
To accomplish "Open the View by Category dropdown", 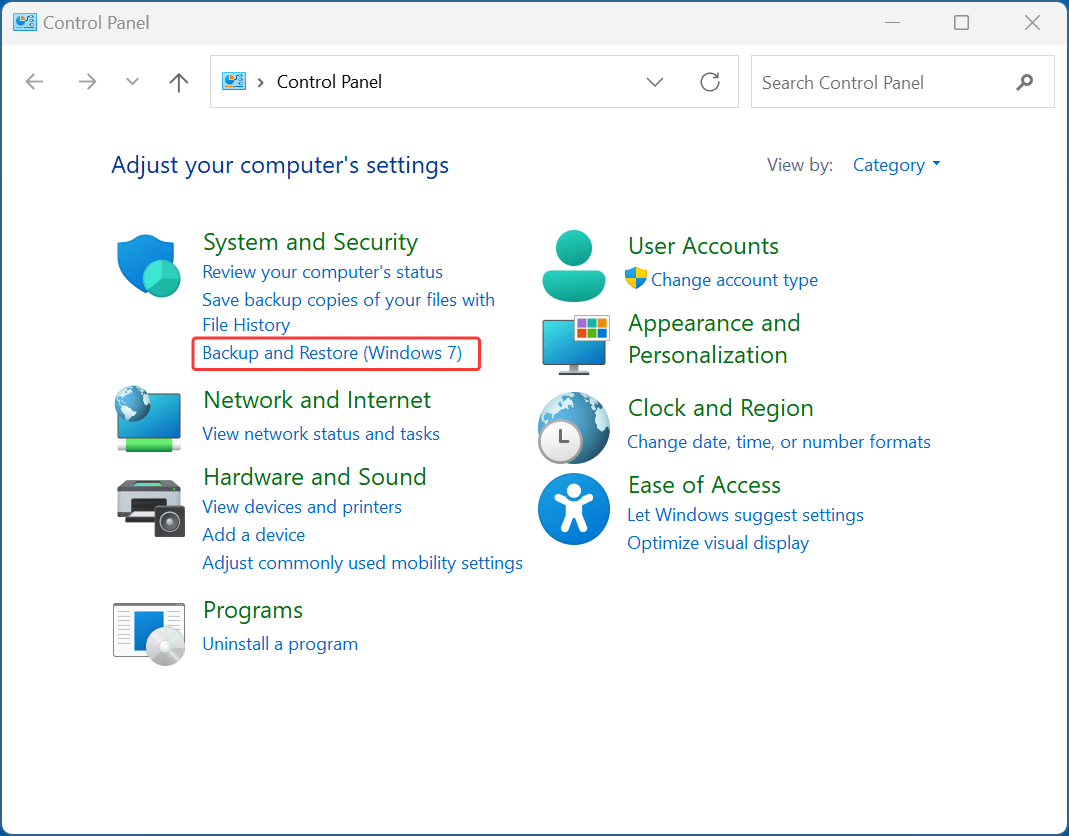I will (x=896, y=165).
